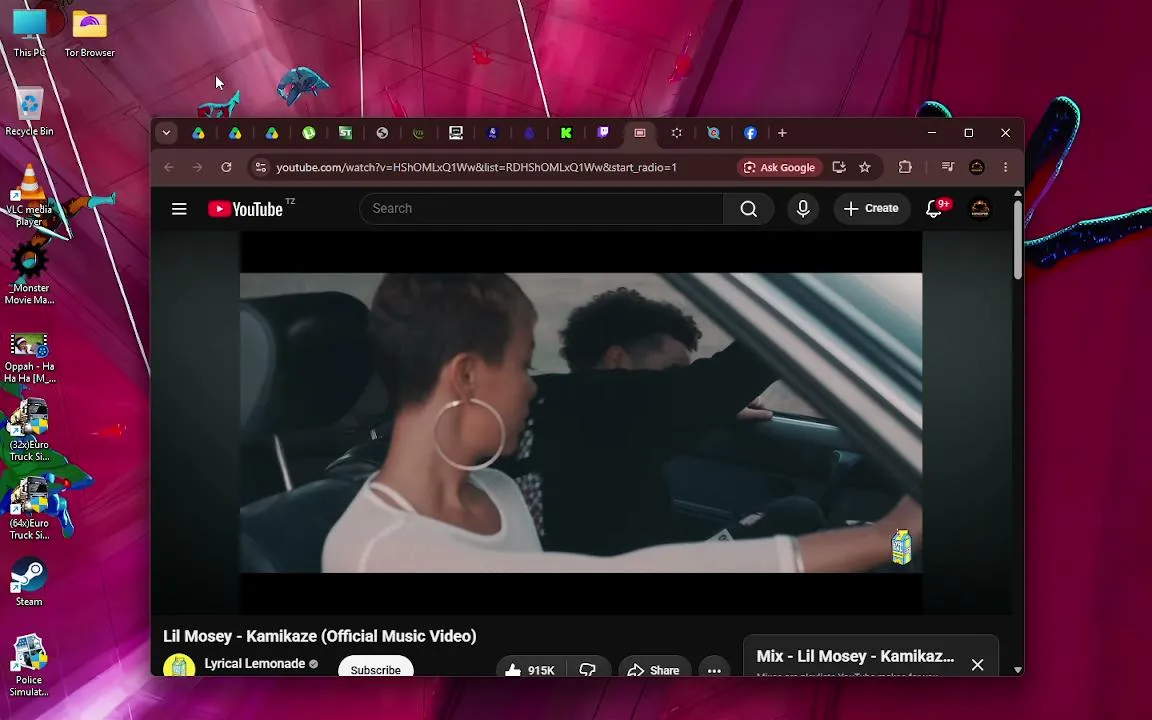Open the Create button
The height and width of the screenshot is (720, 1152).
(x=871, y=209)
